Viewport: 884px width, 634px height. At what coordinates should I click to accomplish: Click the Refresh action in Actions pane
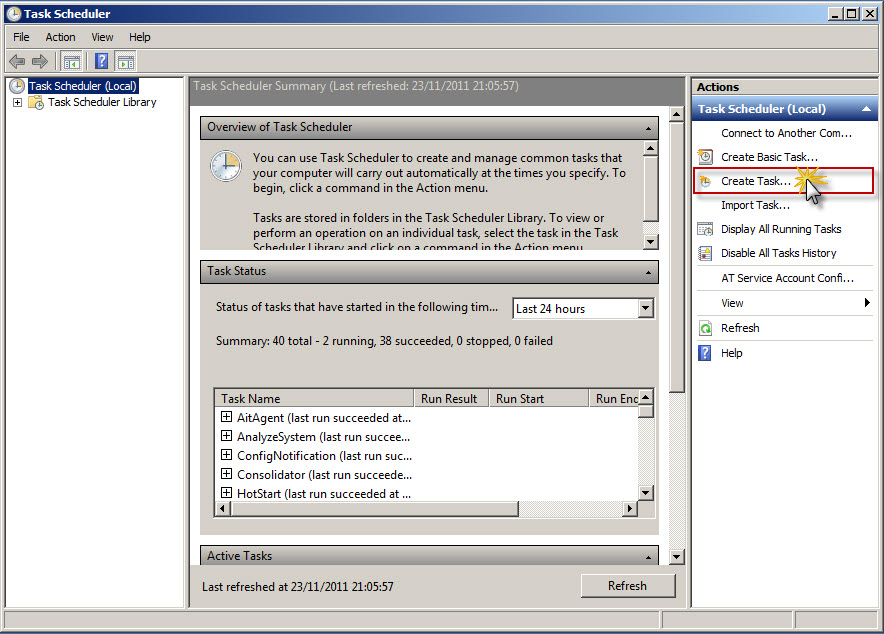pyautogui.click(x=740, y=328)
